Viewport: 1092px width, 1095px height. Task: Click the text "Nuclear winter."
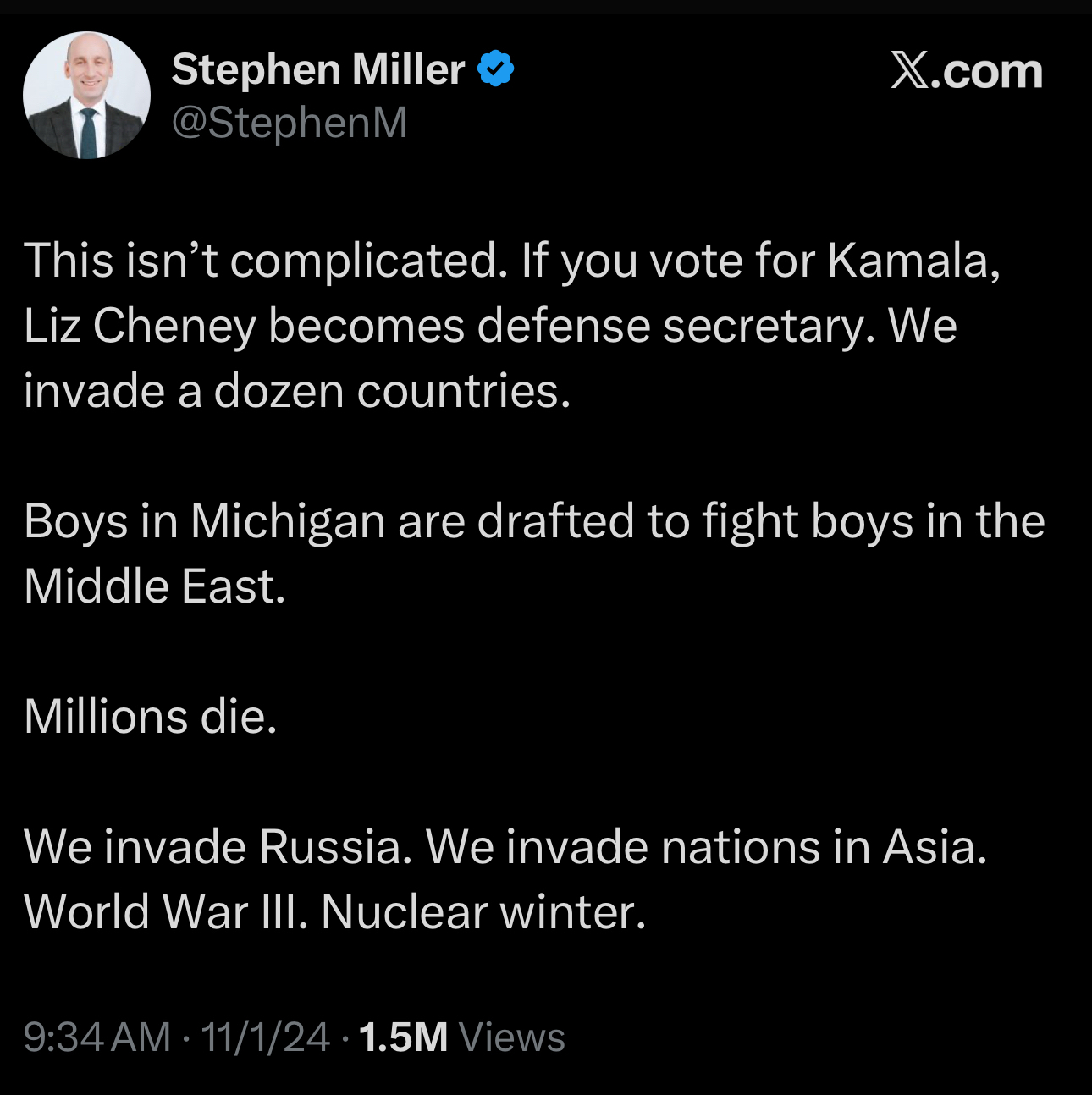coord(483,912)
